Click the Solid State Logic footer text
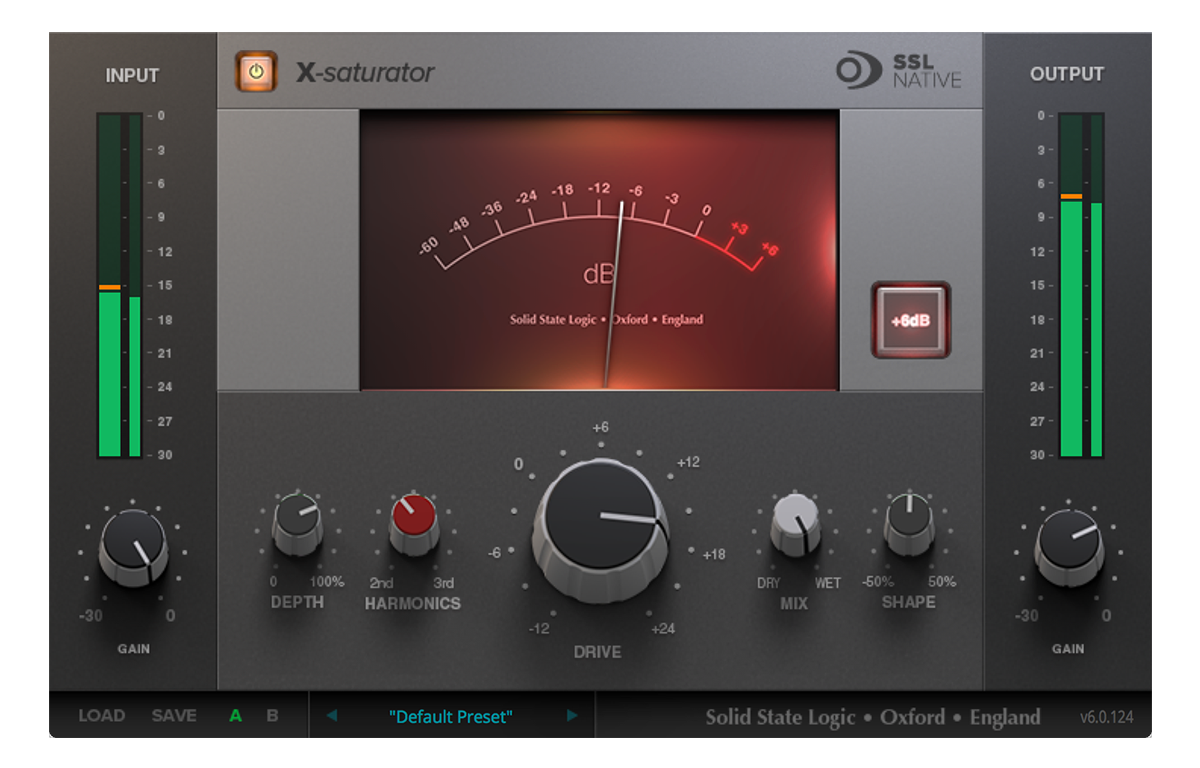Screen dimensions: 1200x768 tap(873, 717)
